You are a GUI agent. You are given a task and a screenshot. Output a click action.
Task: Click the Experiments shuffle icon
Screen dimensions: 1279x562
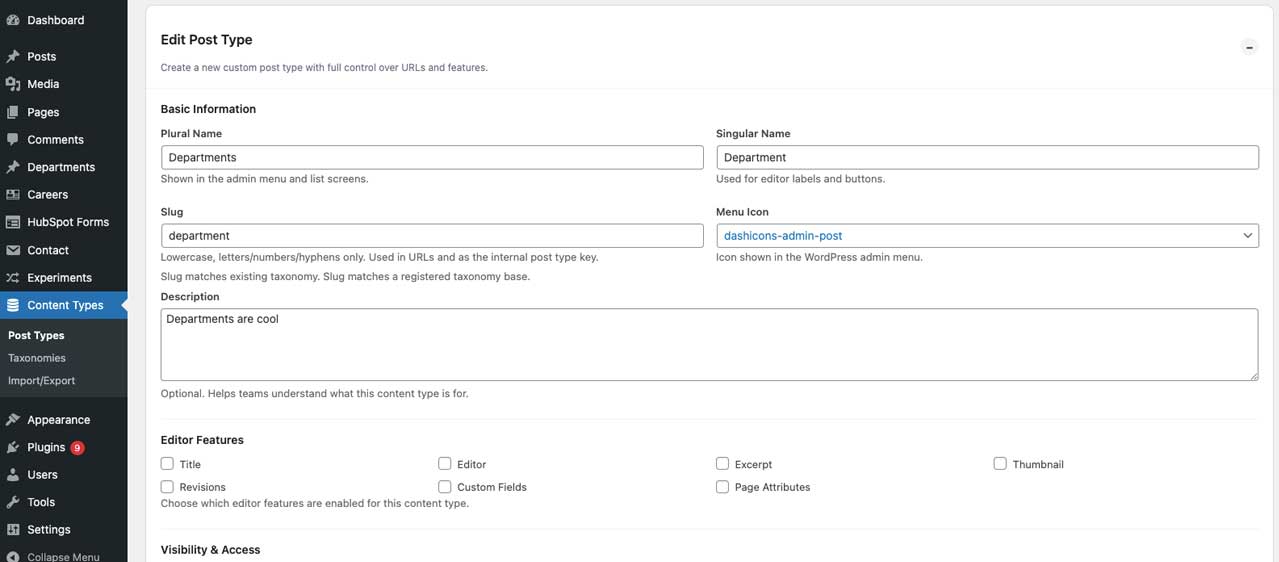click(x=13, y=278)
